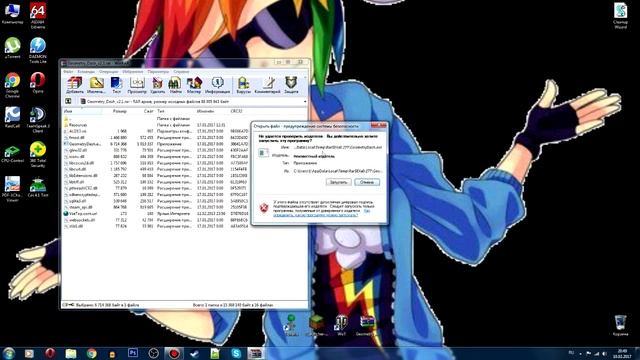Open the Файл menu in WinRAR
This screenshot has width=640, height=360.
pos(68,72)
